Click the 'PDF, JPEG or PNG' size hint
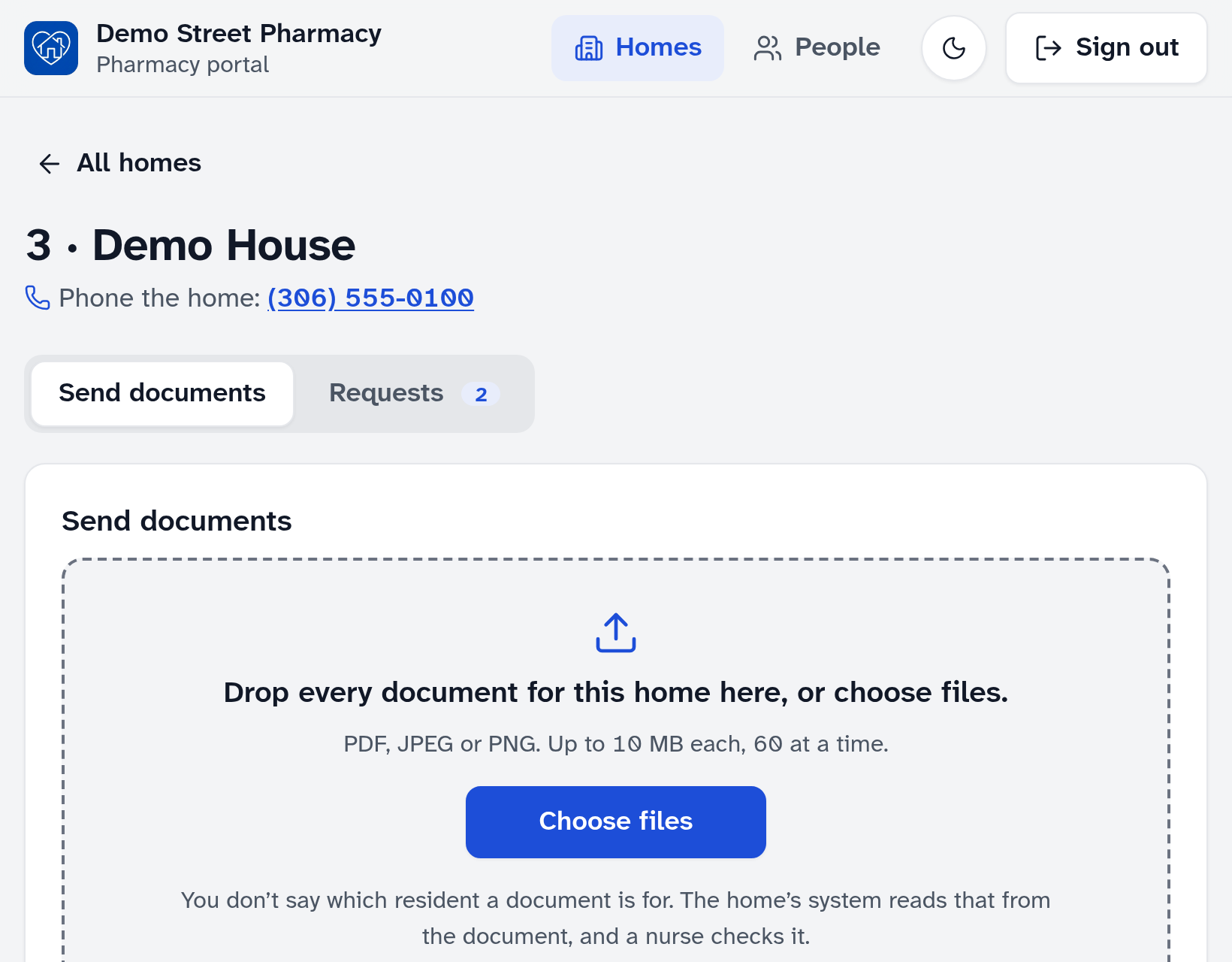Image resolution: width=1232 pixels, height=962 pixels. (616, 744)
